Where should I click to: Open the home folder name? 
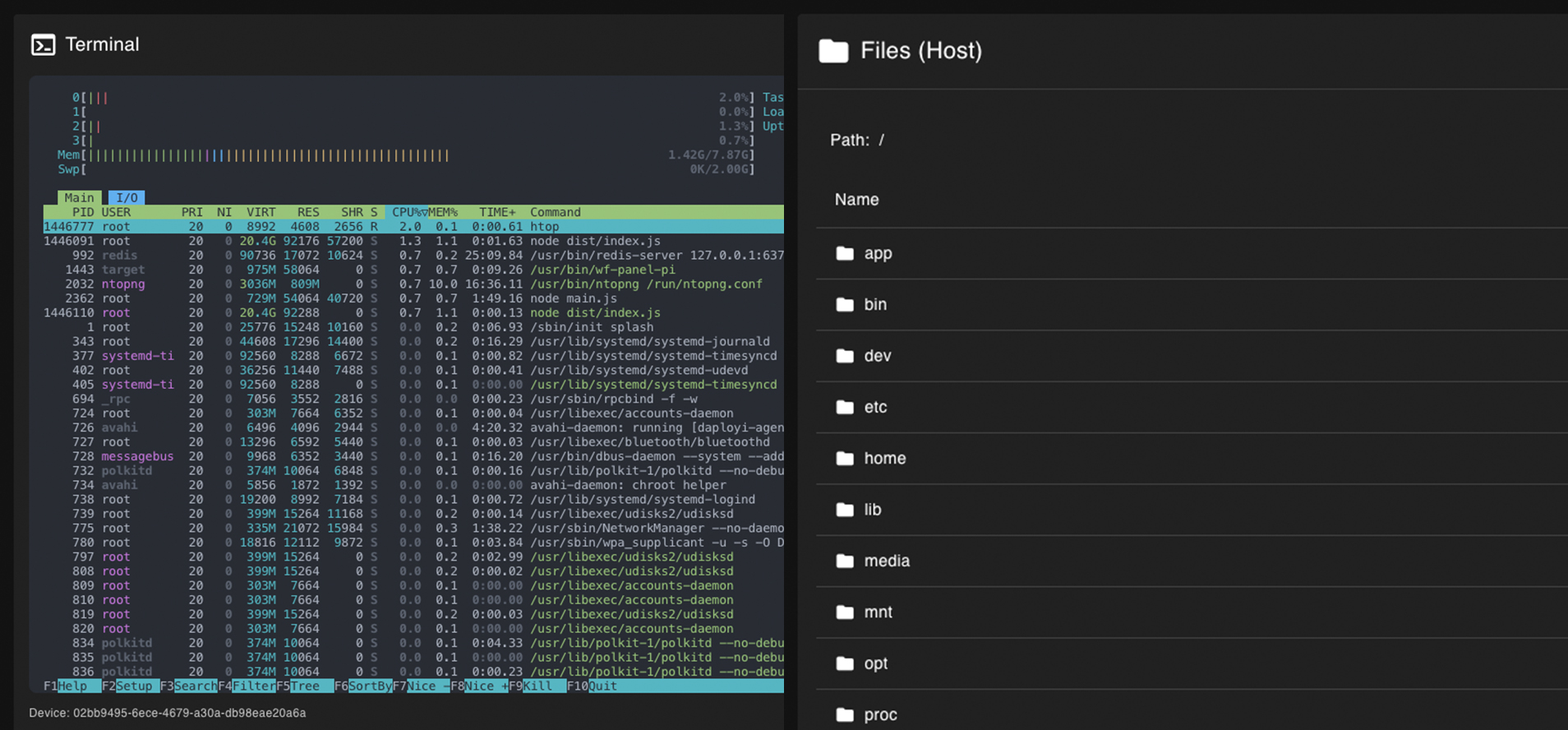885,459
